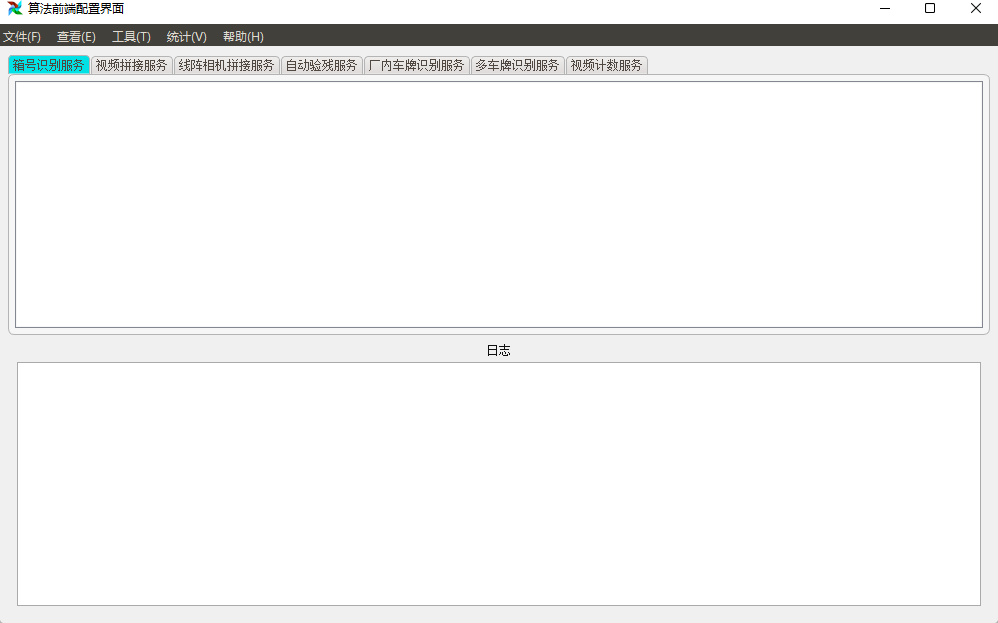The image size is (998, 623).
Task: Open the 文件(F) menu
Action: [22, 36]
